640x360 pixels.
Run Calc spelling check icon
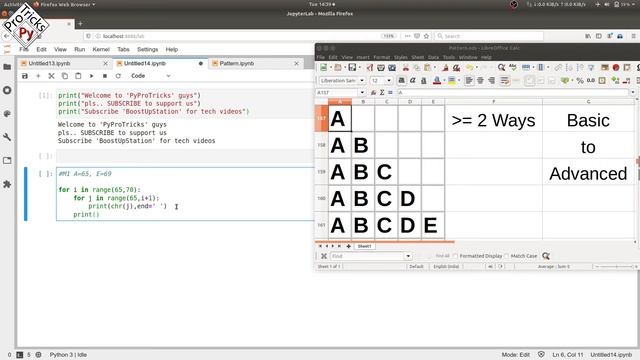click(x=513, y=67)
